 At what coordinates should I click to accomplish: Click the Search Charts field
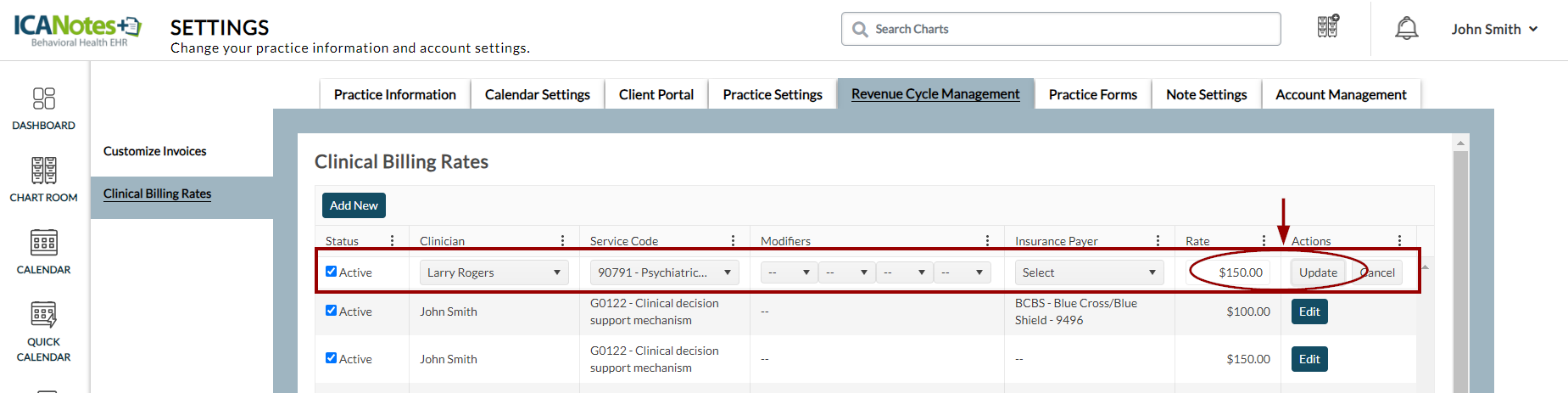1069,29
